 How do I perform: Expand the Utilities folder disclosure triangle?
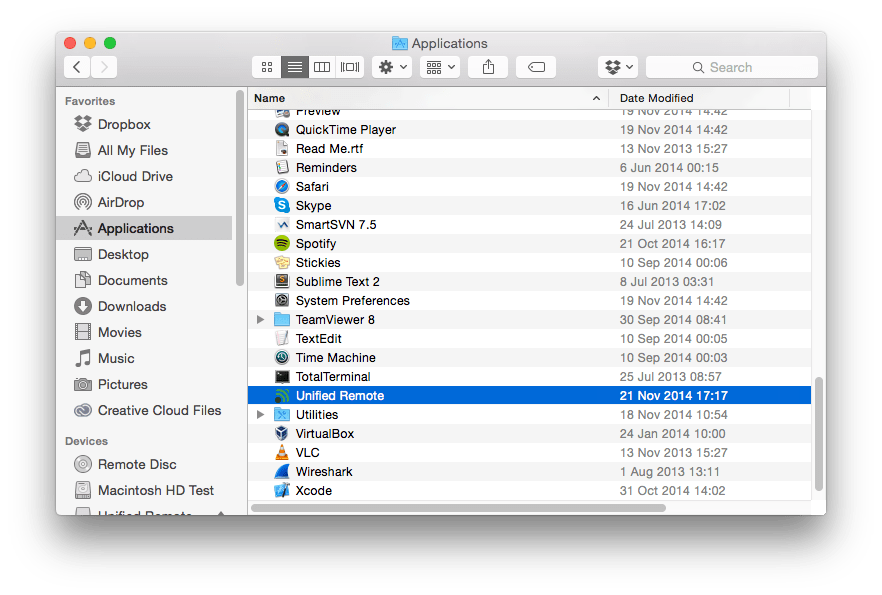tap(260, 414)
